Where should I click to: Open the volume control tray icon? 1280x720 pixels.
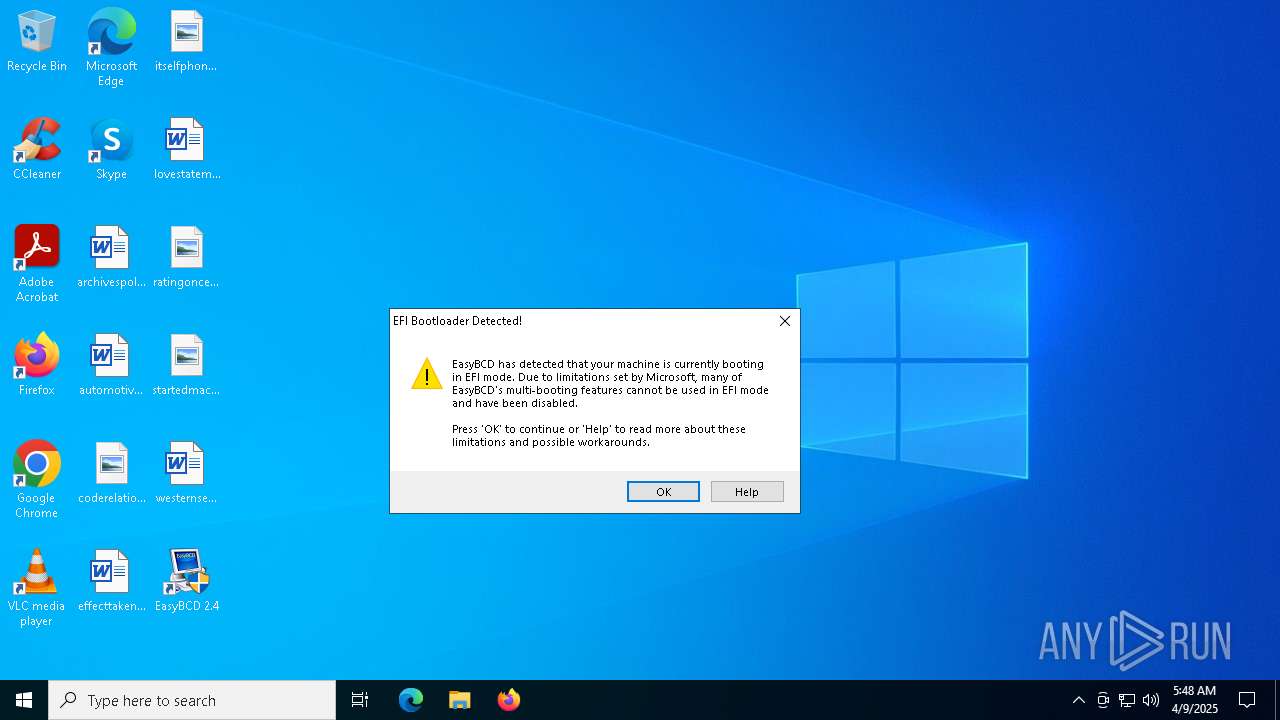click(x=1151, y=700)
